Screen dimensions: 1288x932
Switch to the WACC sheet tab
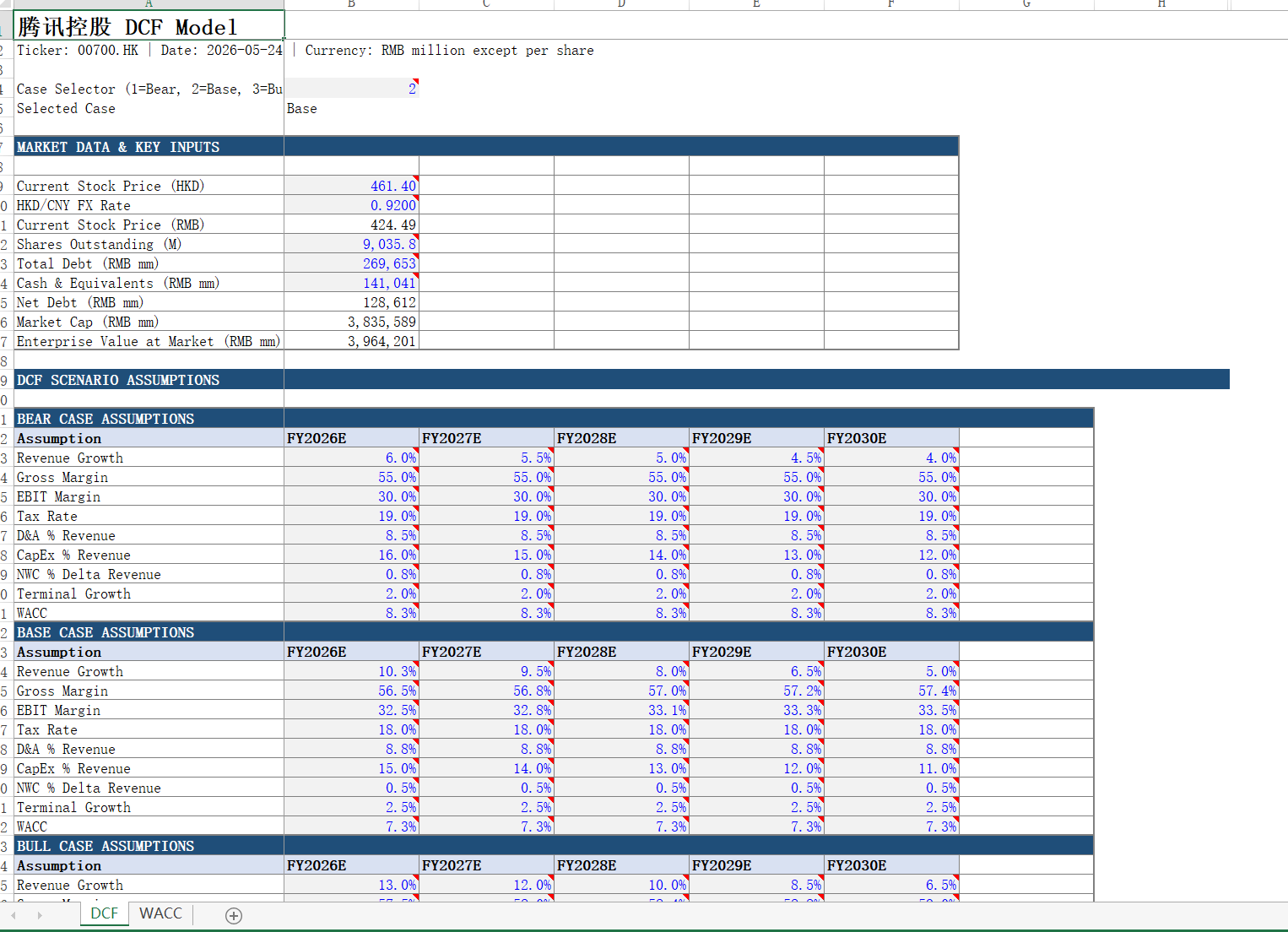point(160,913)
